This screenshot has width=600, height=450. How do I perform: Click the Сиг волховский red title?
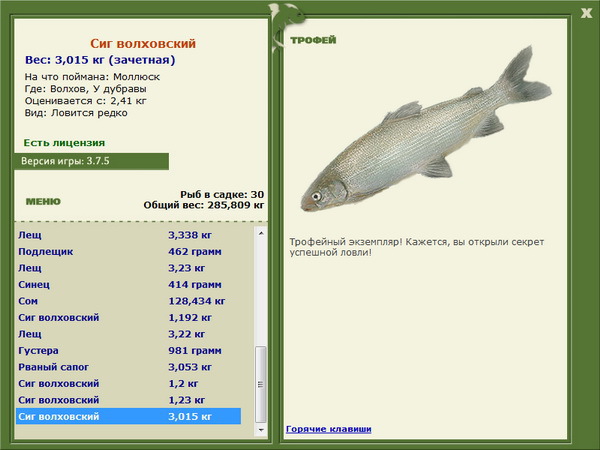click(143, 44)
